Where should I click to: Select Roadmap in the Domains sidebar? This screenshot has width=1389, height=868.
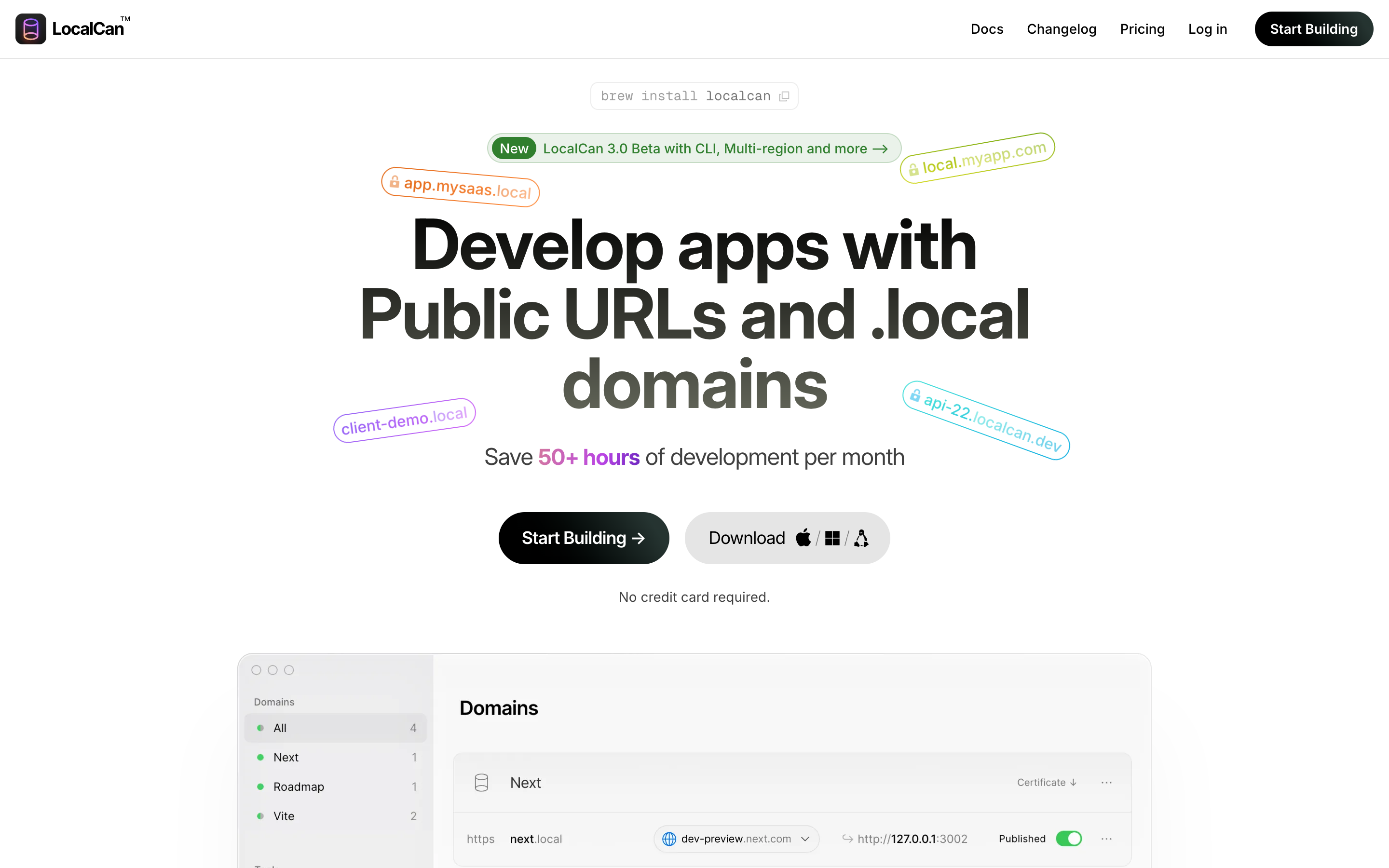click(x=336, y=787)
